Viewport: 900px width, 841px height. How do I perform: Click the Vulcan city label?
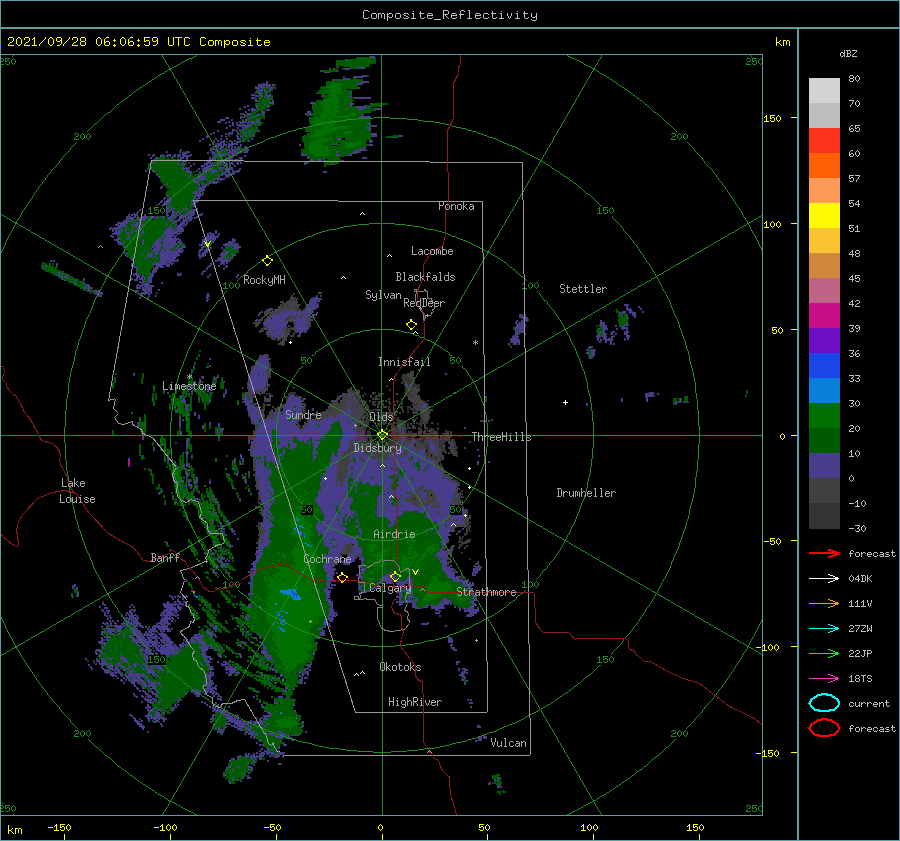point(508,743)
